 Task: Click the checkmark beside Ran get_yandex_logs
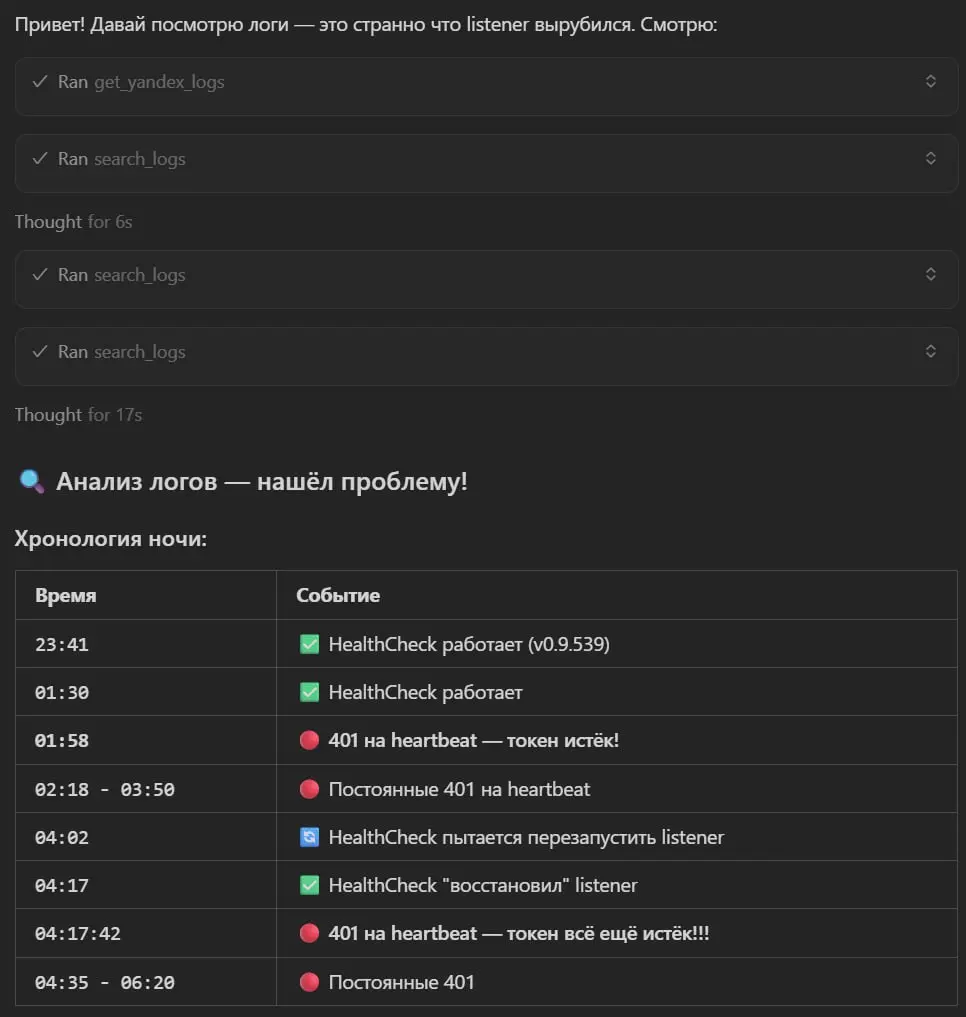(x=40, y=82)
